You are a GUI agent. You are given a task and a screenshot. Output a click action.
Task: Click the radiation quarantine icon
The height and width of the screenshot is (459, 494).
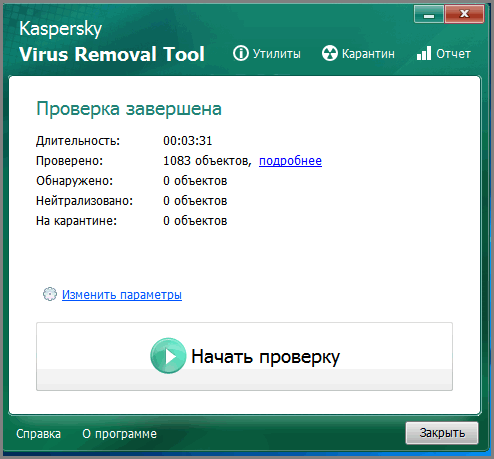[x=330, y=53]
